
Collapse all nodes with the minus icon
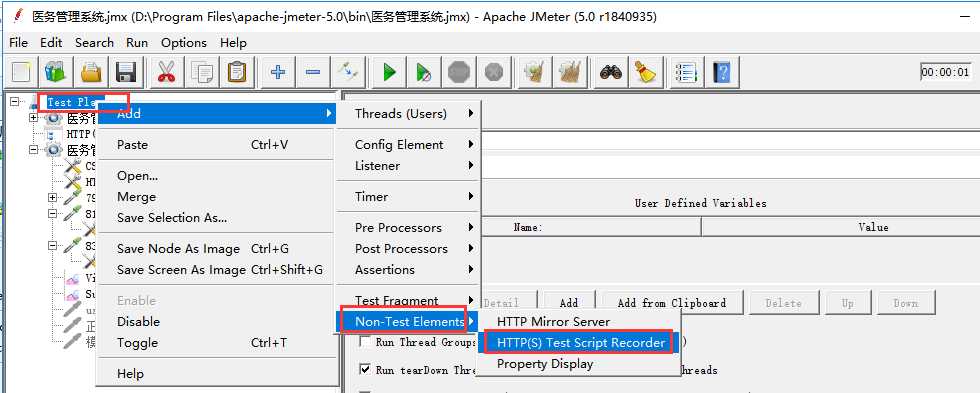tap(312, 72)
